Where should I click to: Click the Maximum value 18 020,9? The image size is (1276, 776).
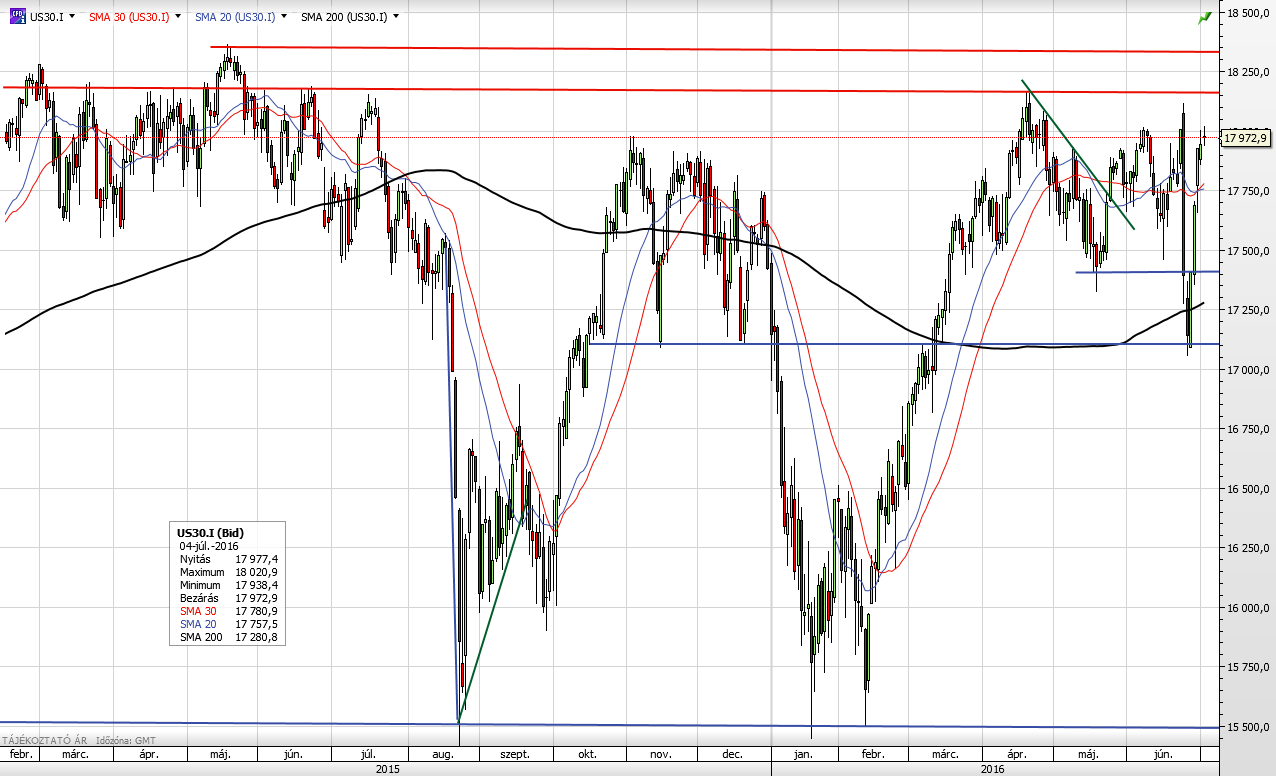point(257,572)
